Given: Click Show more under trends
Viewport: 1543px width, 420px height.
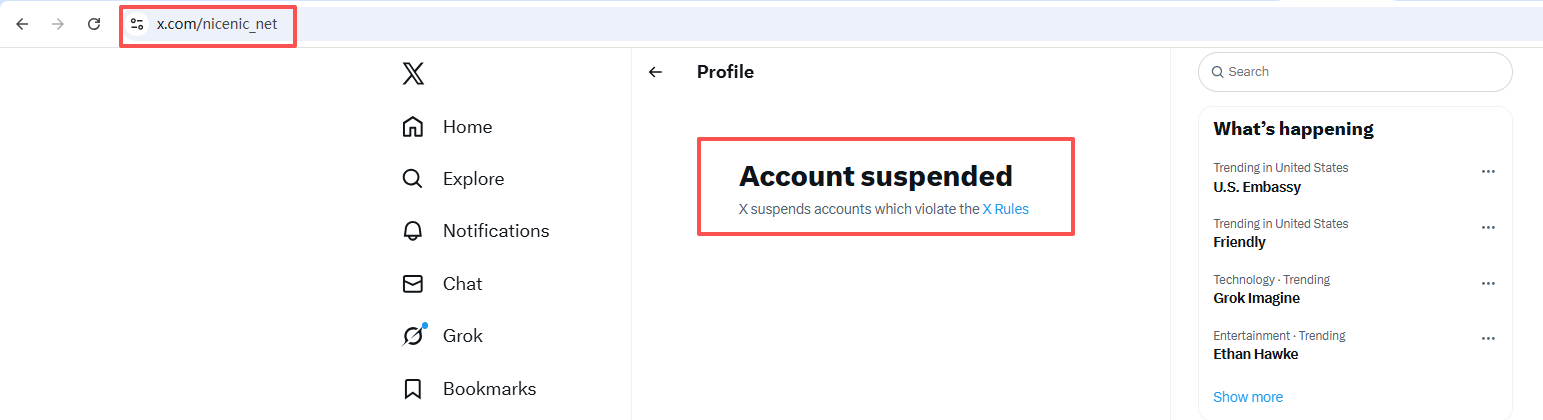Looking at the screenshot, I should pyautogui.click(x=1247, y=397).
